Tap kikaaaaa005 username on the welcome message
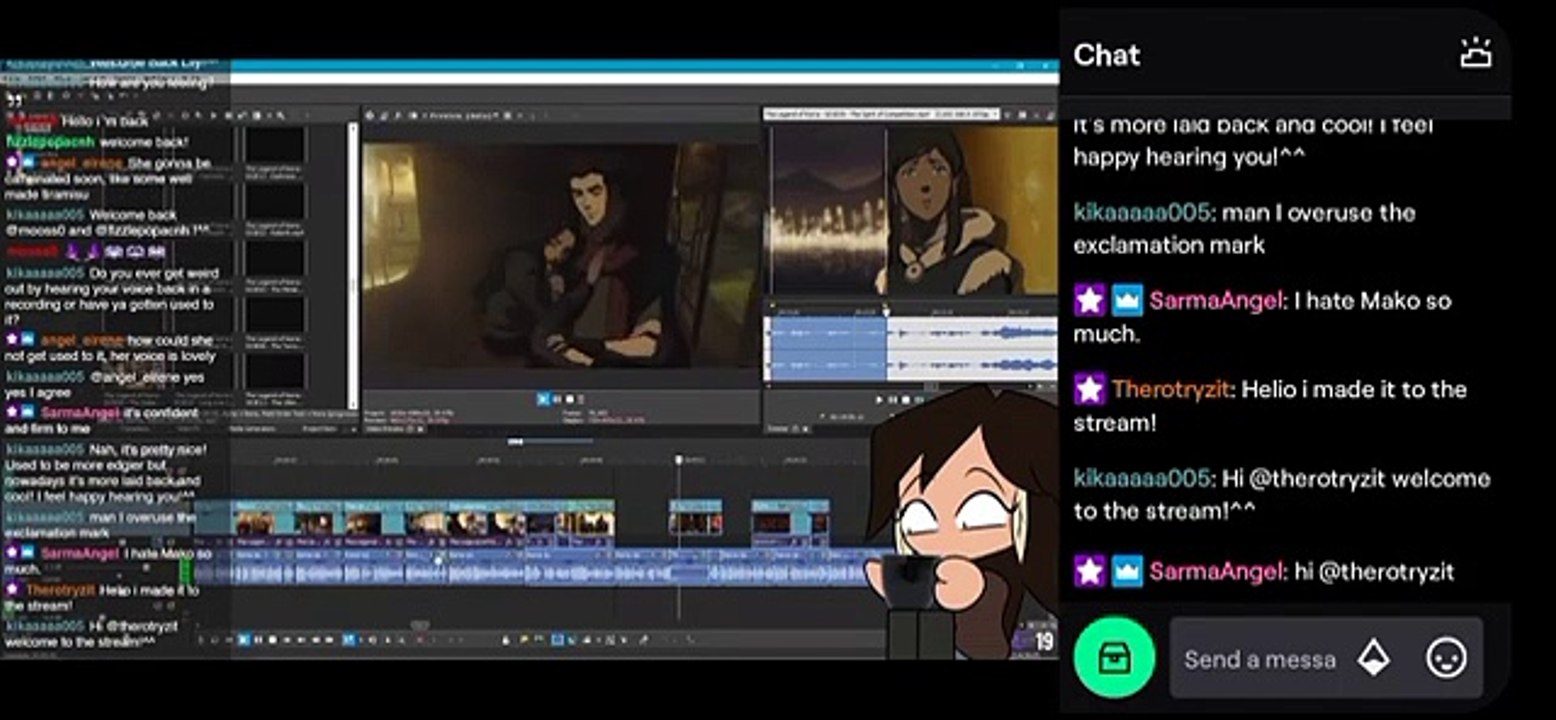This screenshot has height=720, width=1556. point(1143,478)
